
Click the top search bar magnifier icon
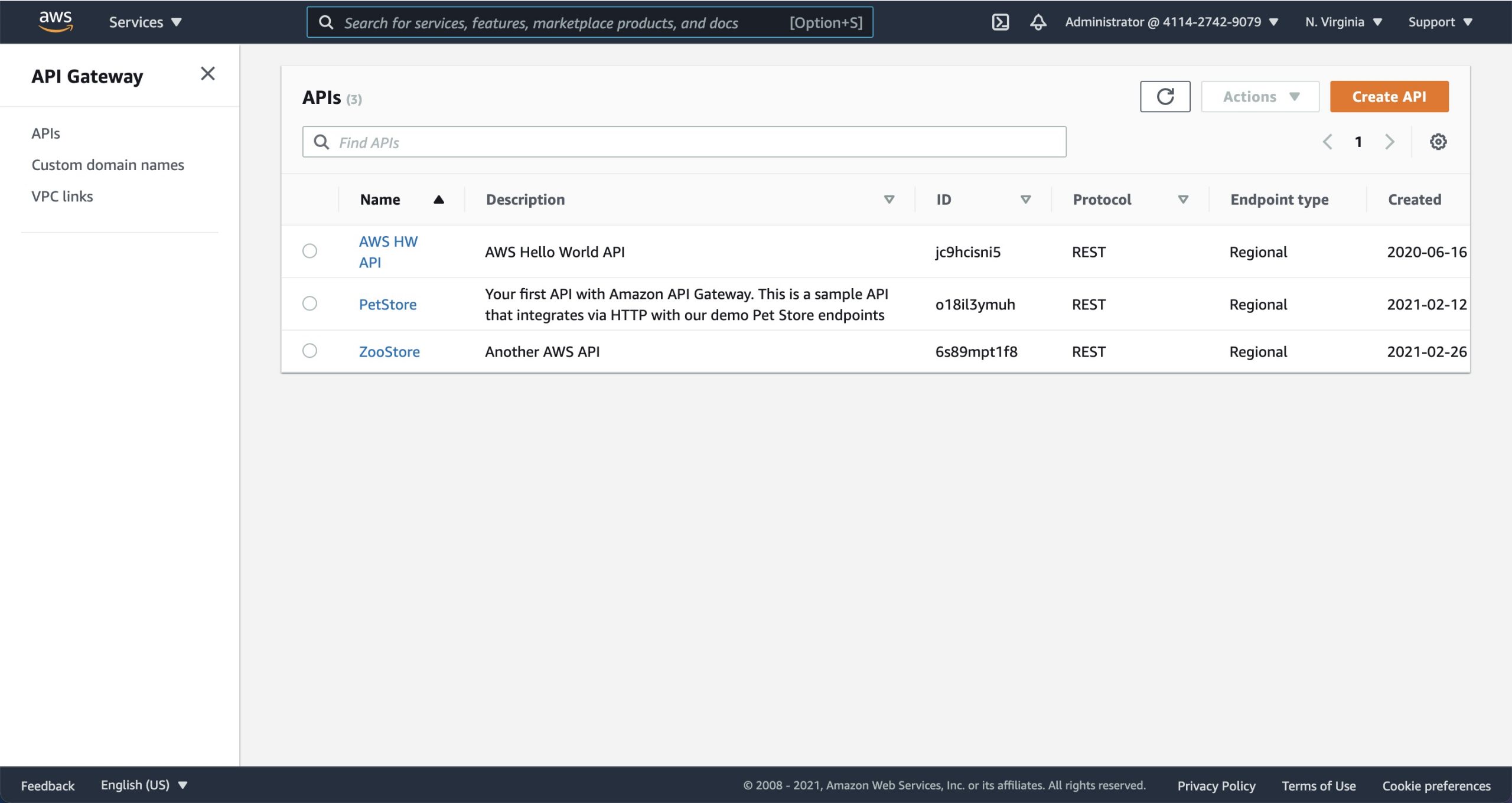(x=326, y=22)
